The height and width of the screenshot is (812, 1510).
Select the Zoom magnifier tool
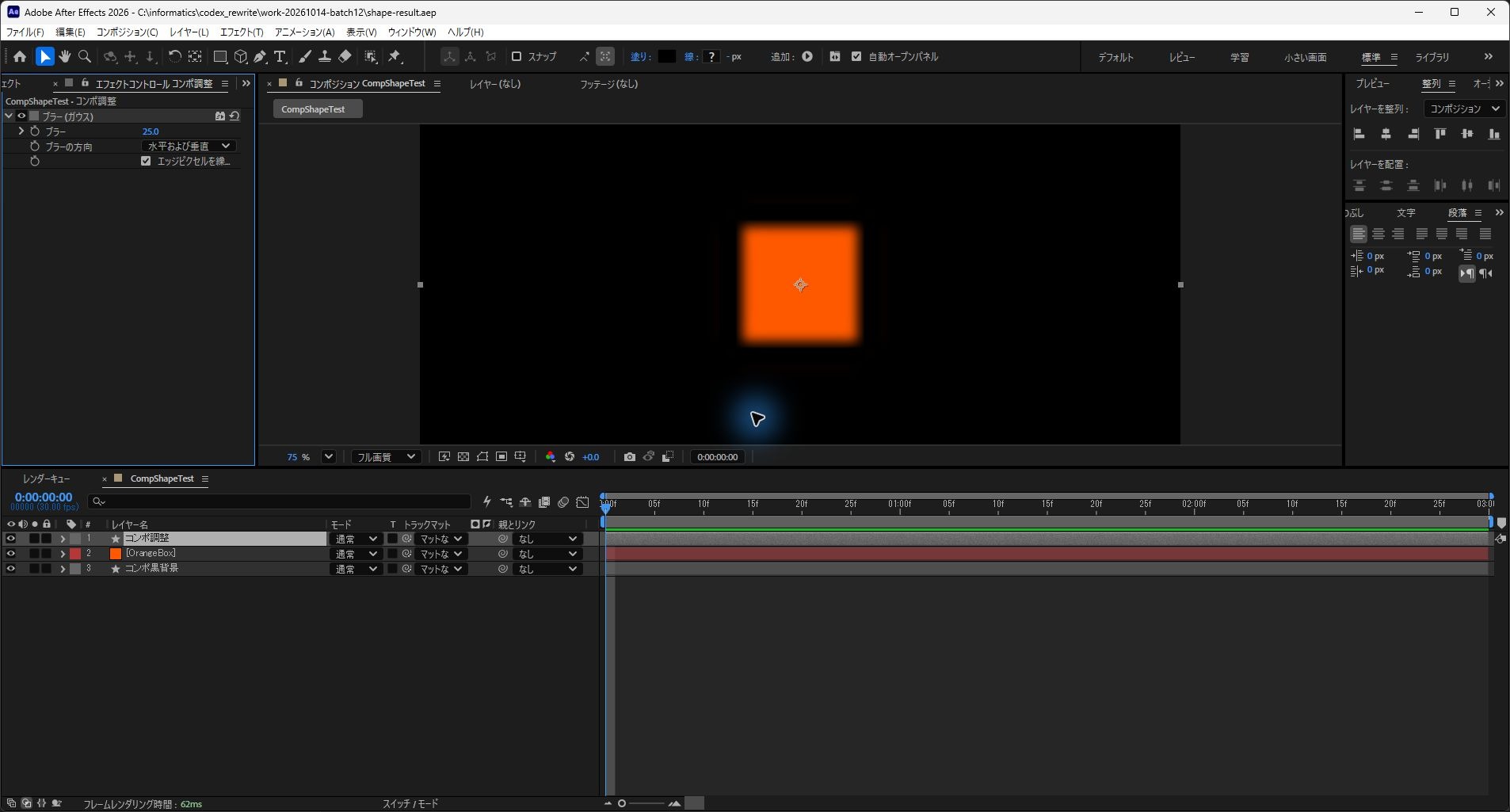[x=85, y=56]
